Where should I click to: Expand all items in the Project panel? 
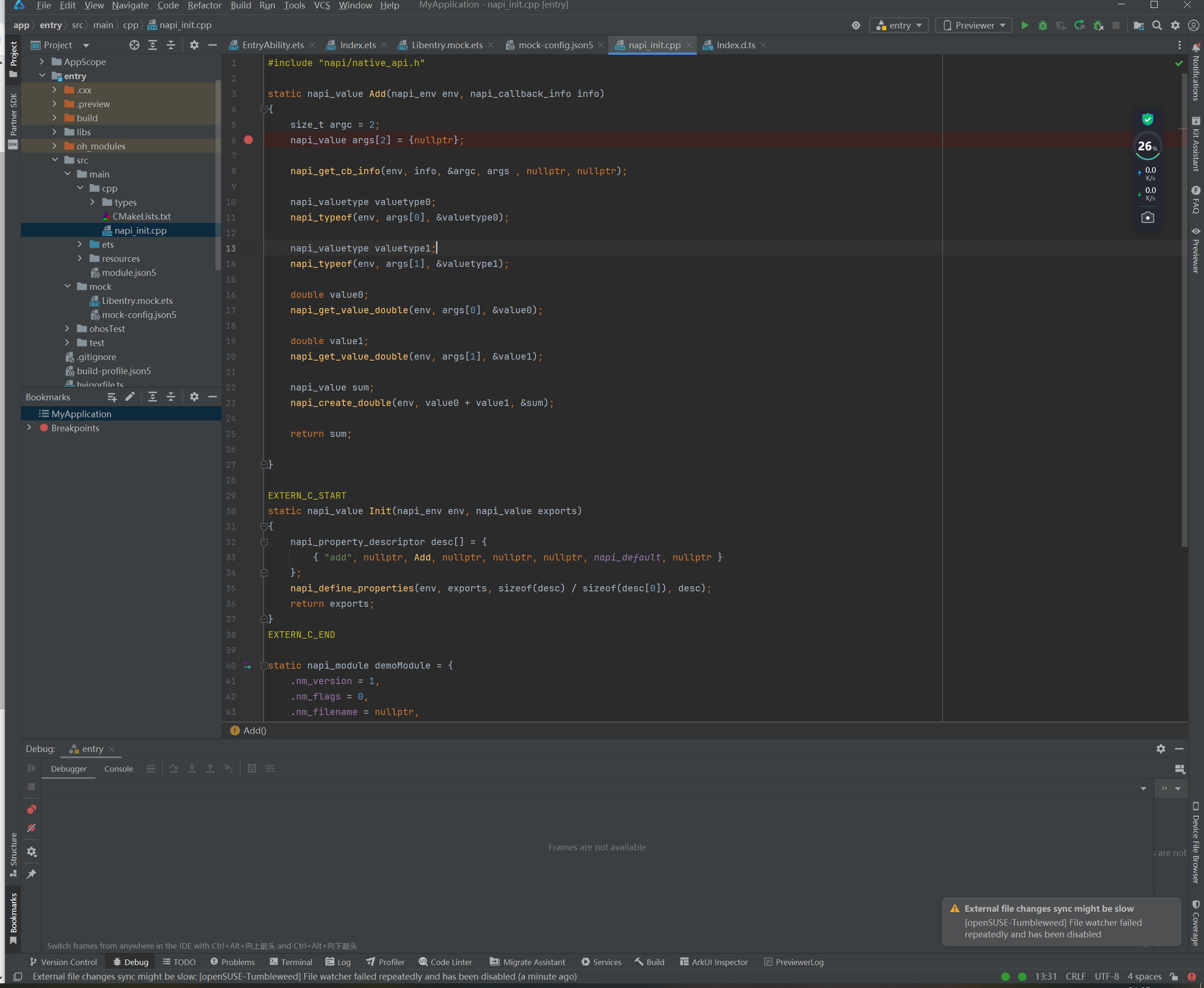153,45
